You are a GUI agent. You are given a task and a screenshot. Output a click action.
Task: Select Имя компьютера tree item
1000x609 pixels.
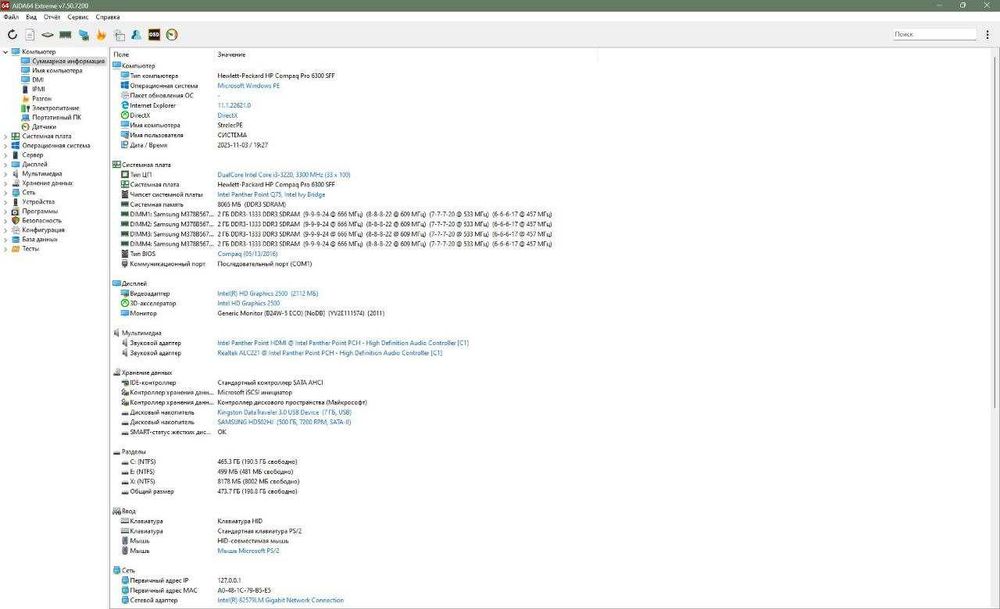[57, 71]
